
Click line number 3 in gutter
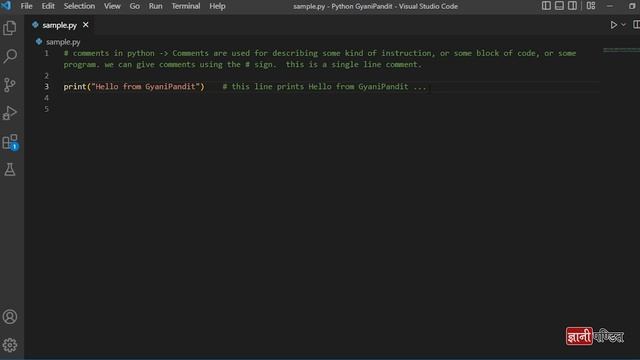point(46,87)
